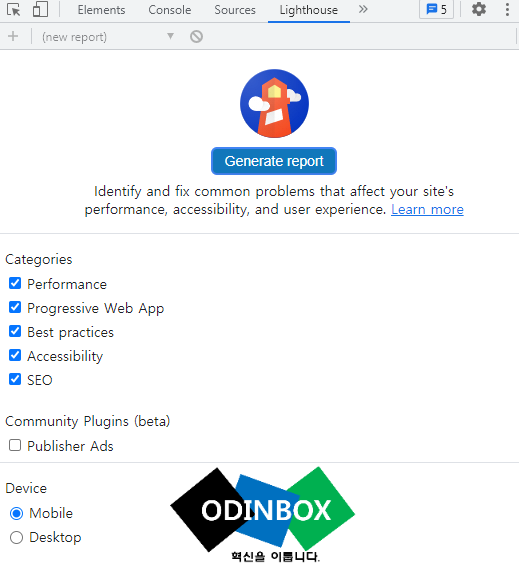Image resolution: width=519 pixels, height=577 pixels.
Task: Click the clear all circle-slash icon
Action: click(x=196, y=36)
